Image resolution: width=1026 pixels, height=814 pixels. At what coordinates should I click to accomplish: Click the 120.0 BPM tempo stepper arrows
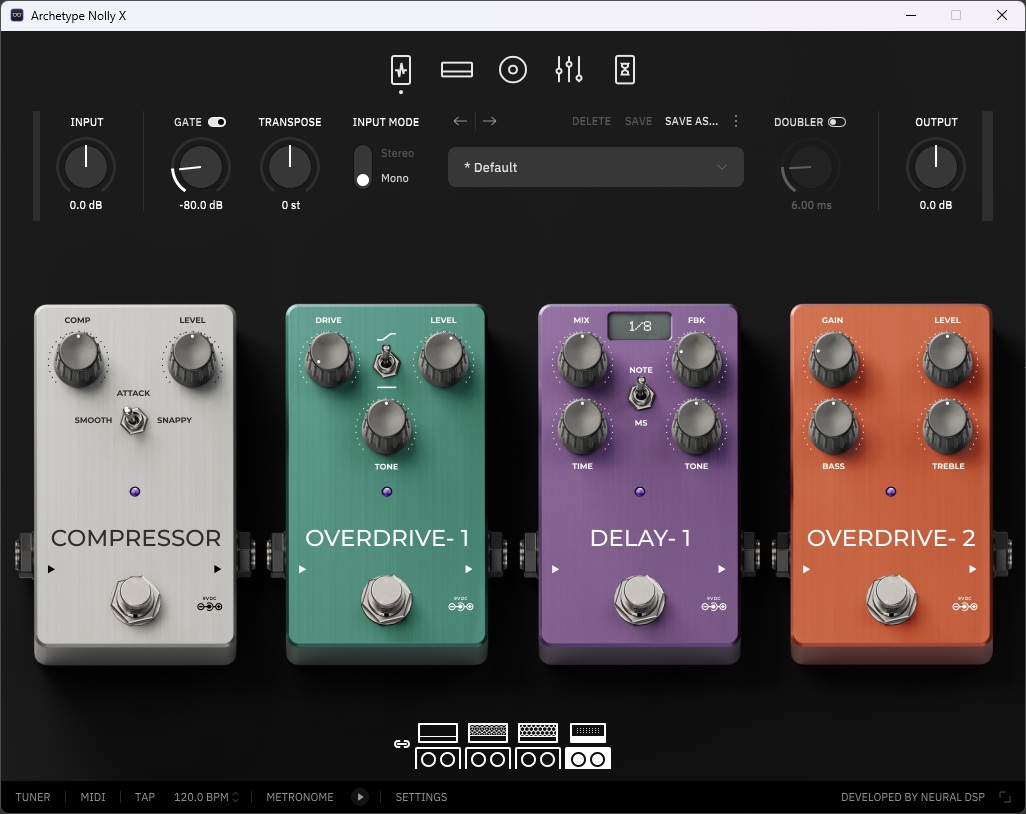(236, 797)
